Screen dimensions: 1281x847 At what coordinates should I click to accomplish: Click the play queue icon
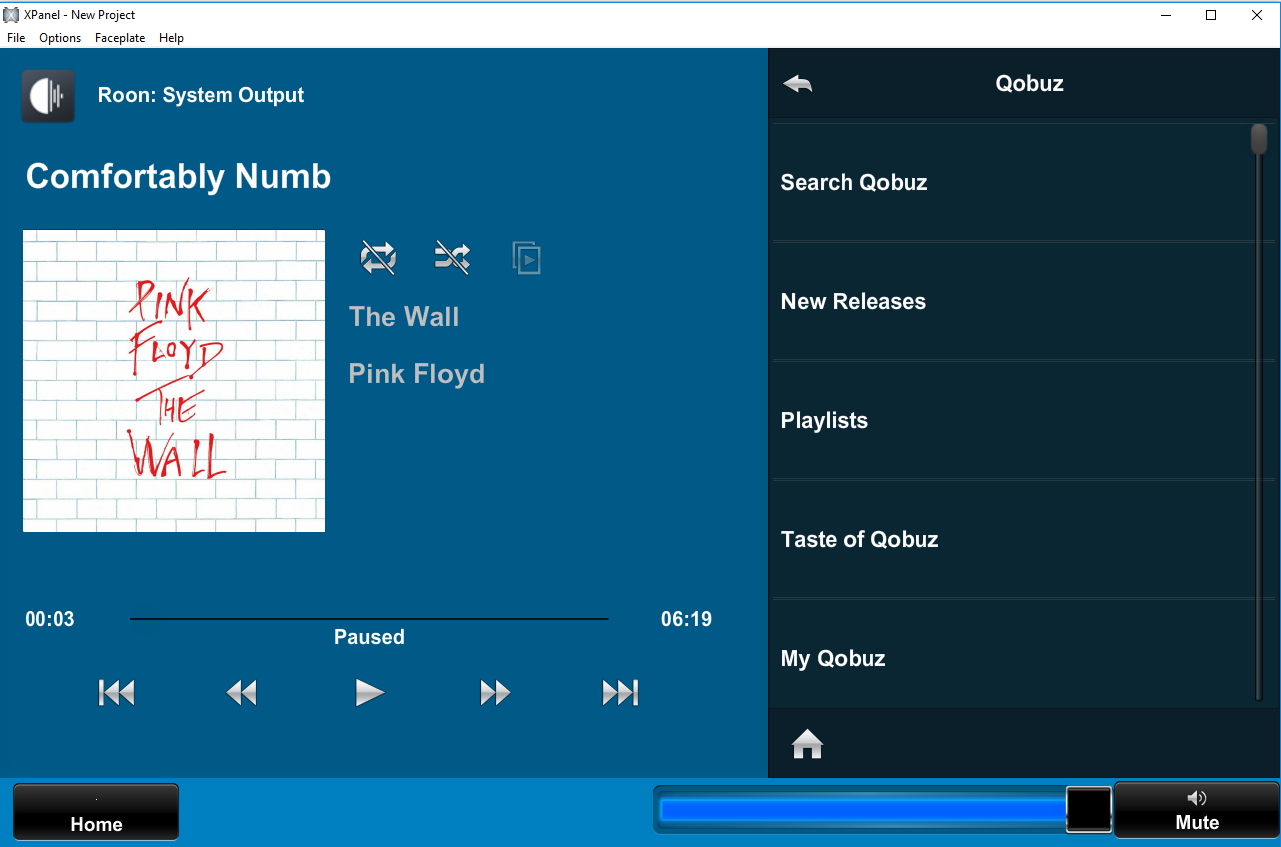(x=526, y=258)
